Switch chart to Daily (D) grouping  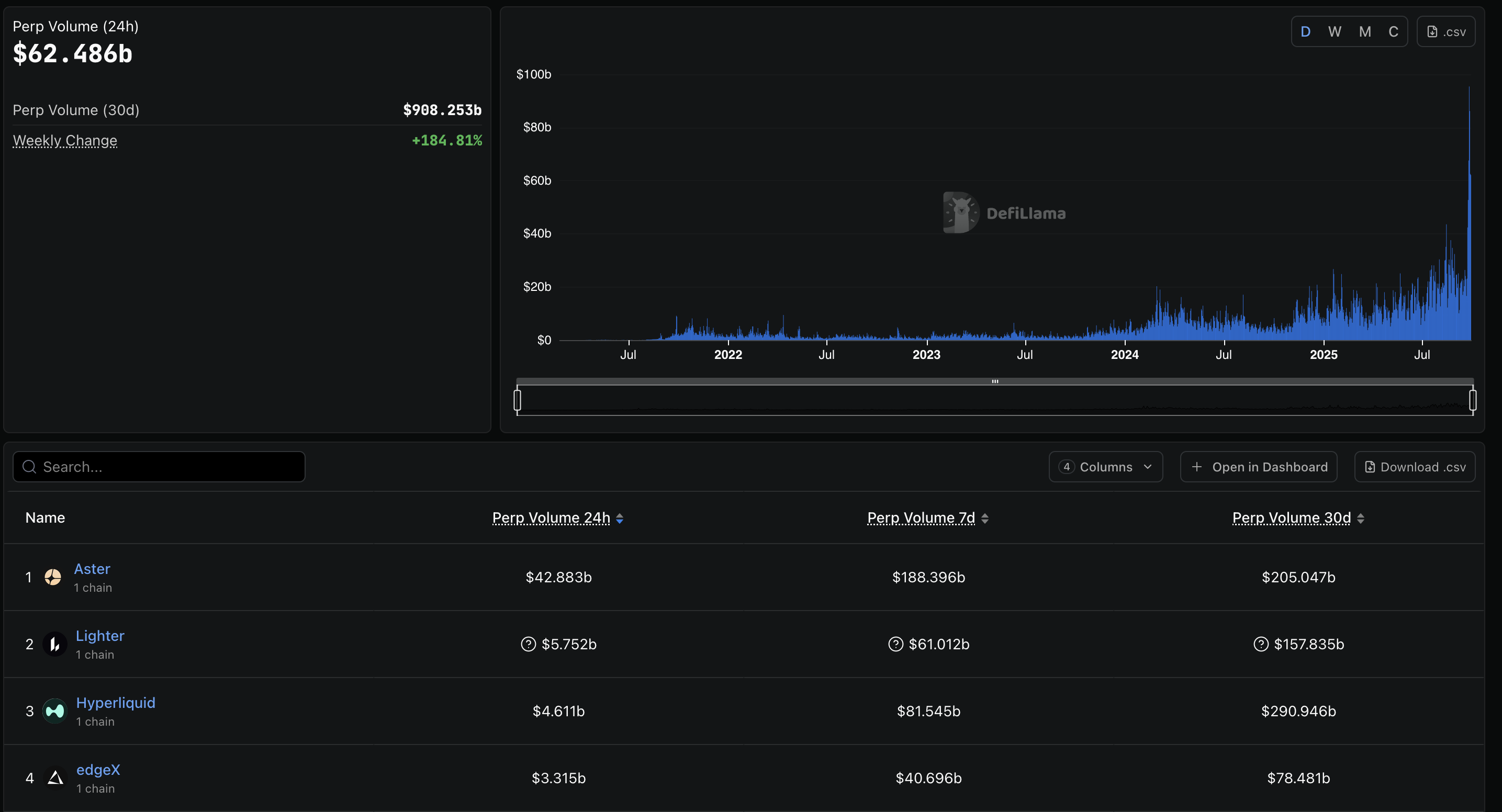1306,32
